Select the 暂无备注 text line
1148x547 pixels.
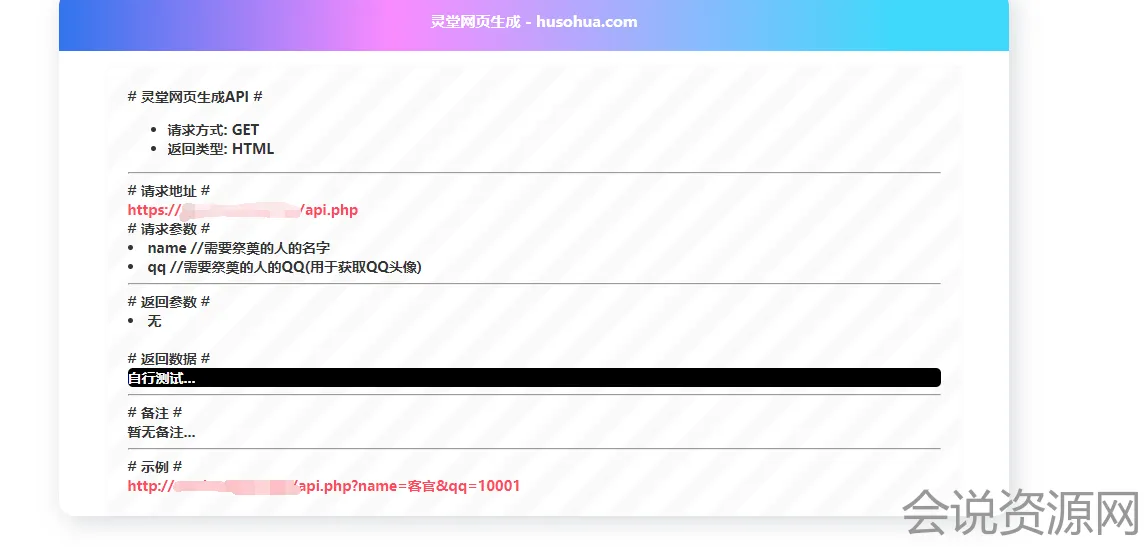coord(161,432)
